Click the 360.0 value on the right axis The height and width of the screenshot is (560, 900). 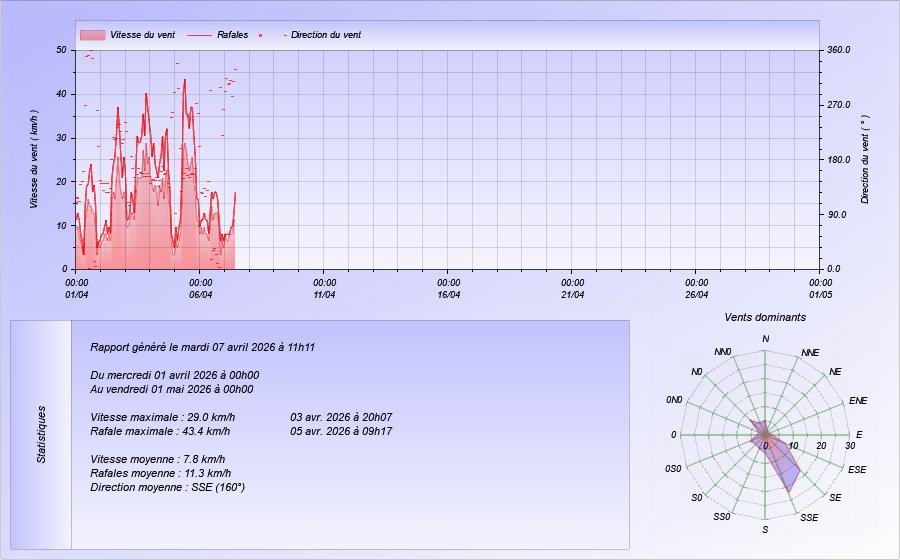(836, 50)
